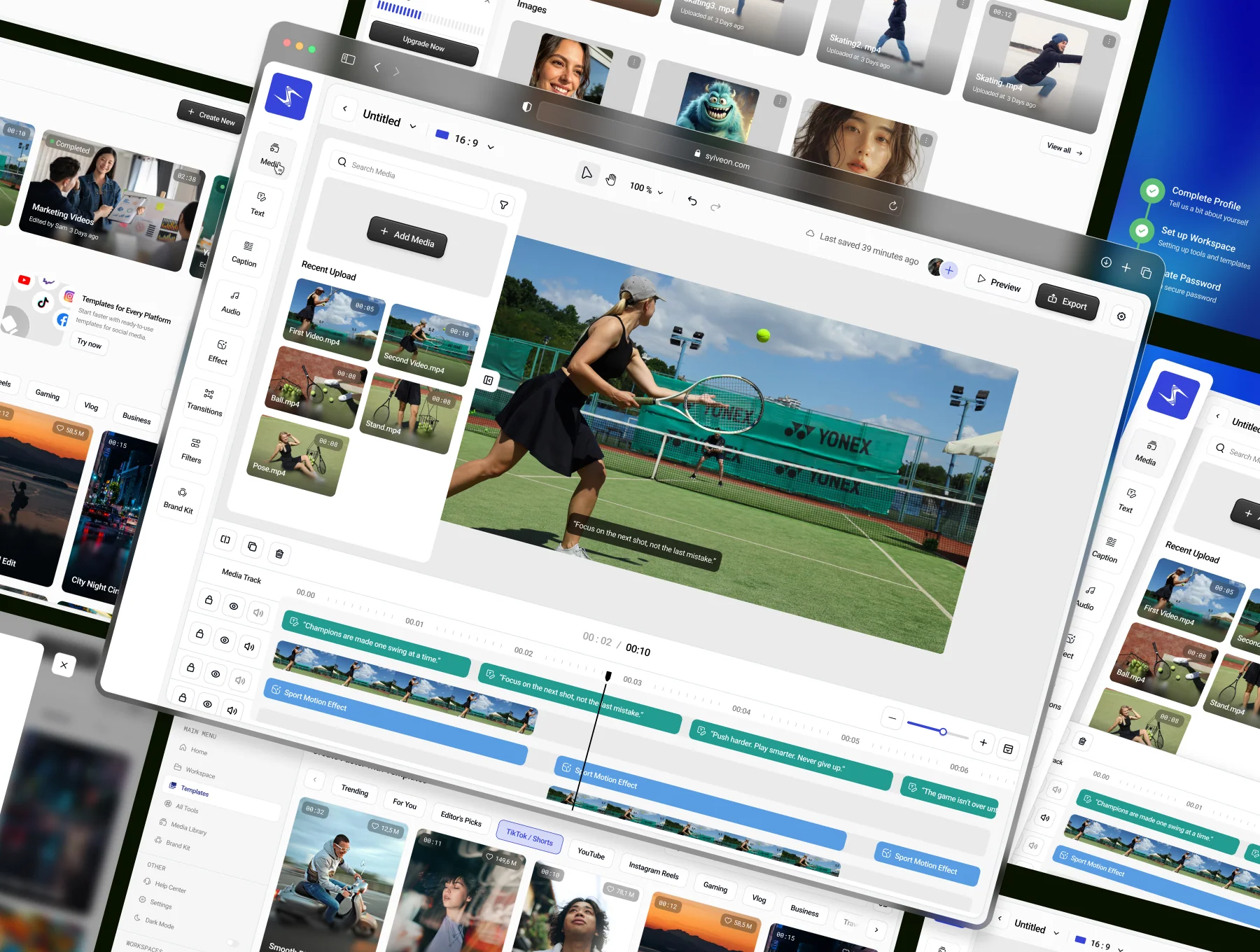Open the Effect panel in the front editor sidebar

(220, 352)
